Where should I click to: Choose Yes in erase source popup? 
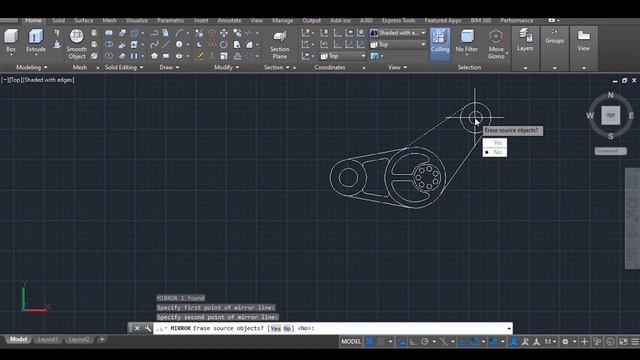pyautogui.click(x=495, y=142)
